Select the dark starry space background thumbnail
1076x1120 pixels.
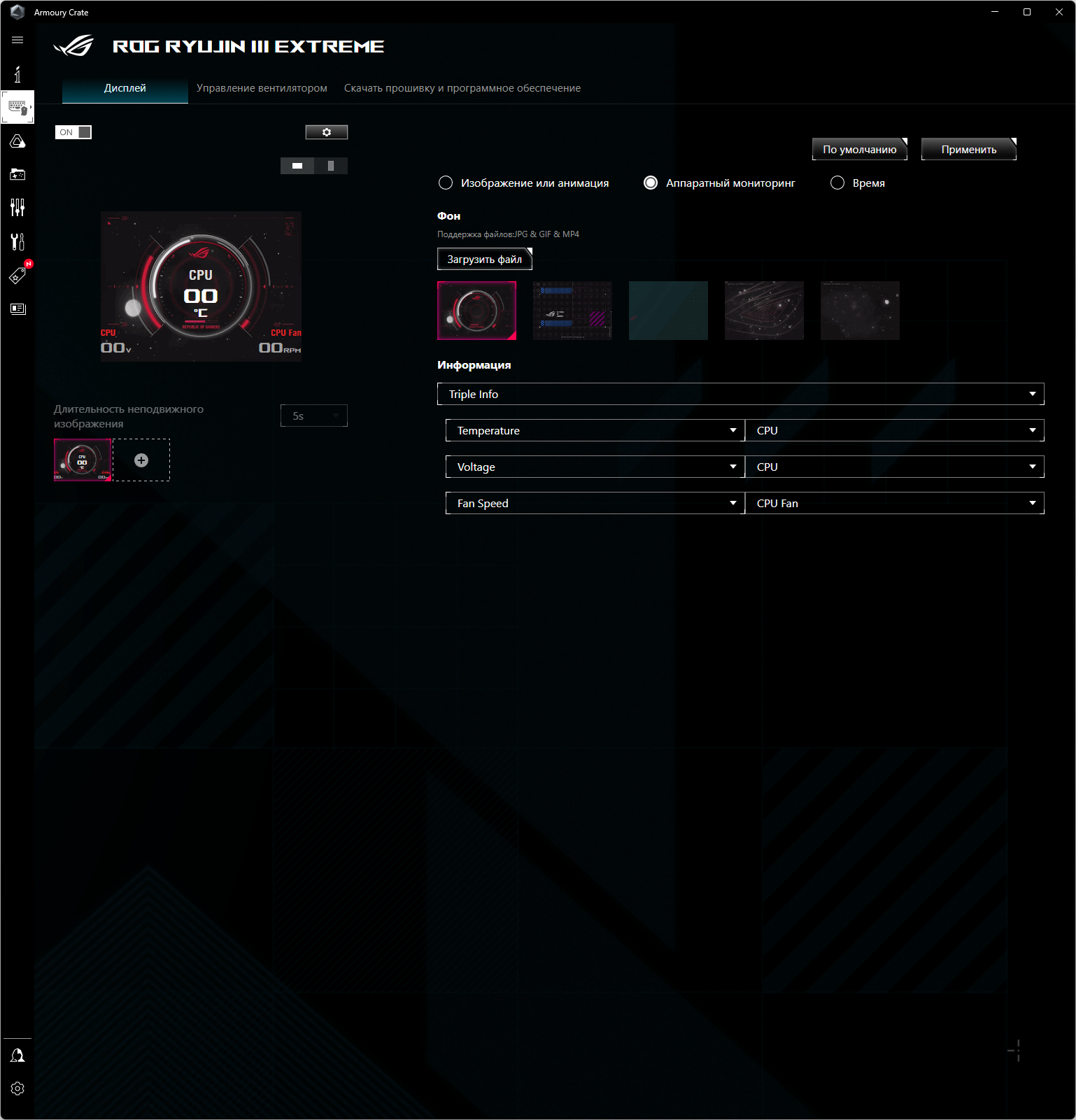click(x=860, y=311)
